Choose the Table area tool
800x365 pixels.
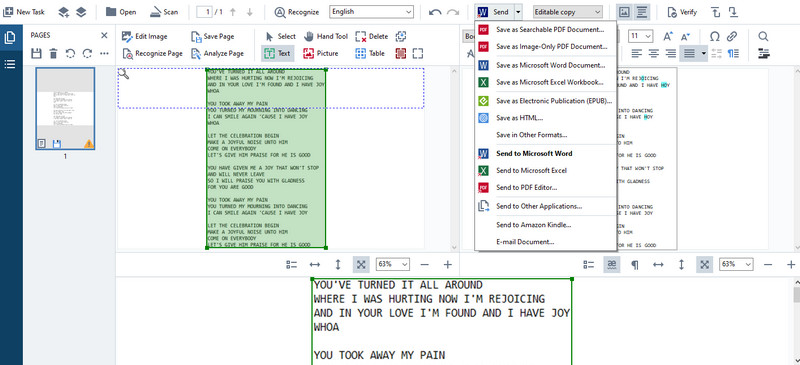point(370,53)
